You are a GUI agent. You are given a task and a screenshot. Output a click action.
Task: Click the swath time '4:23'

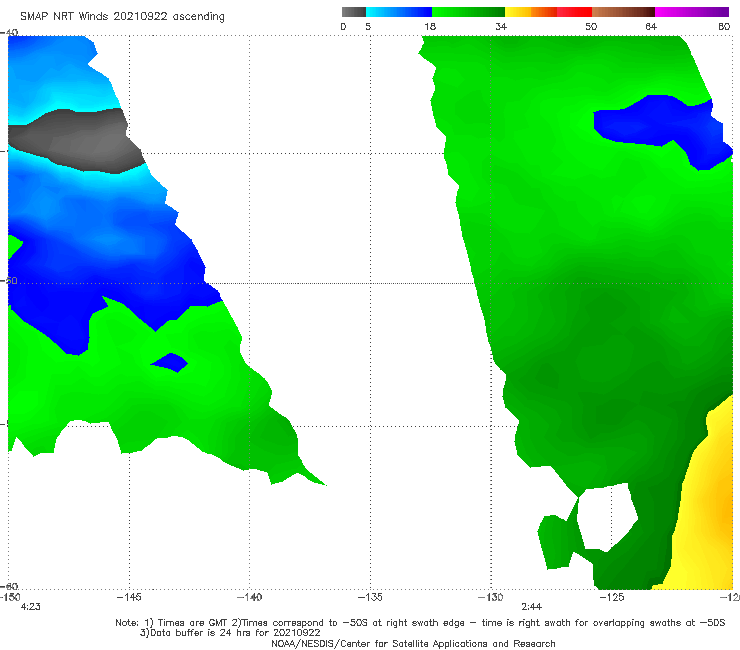[x=31, y=607]
